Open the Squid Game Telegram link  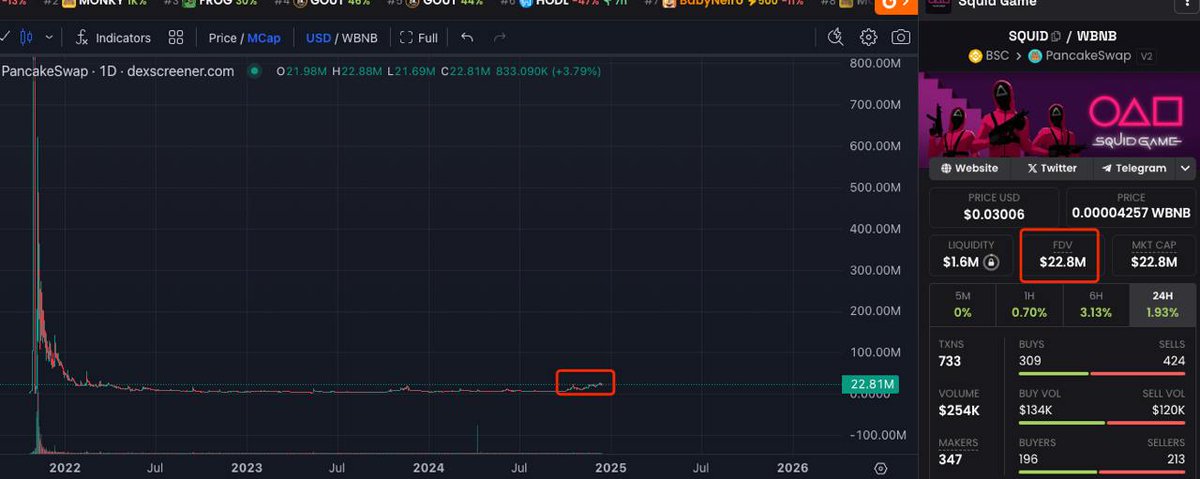point(1134,168)
